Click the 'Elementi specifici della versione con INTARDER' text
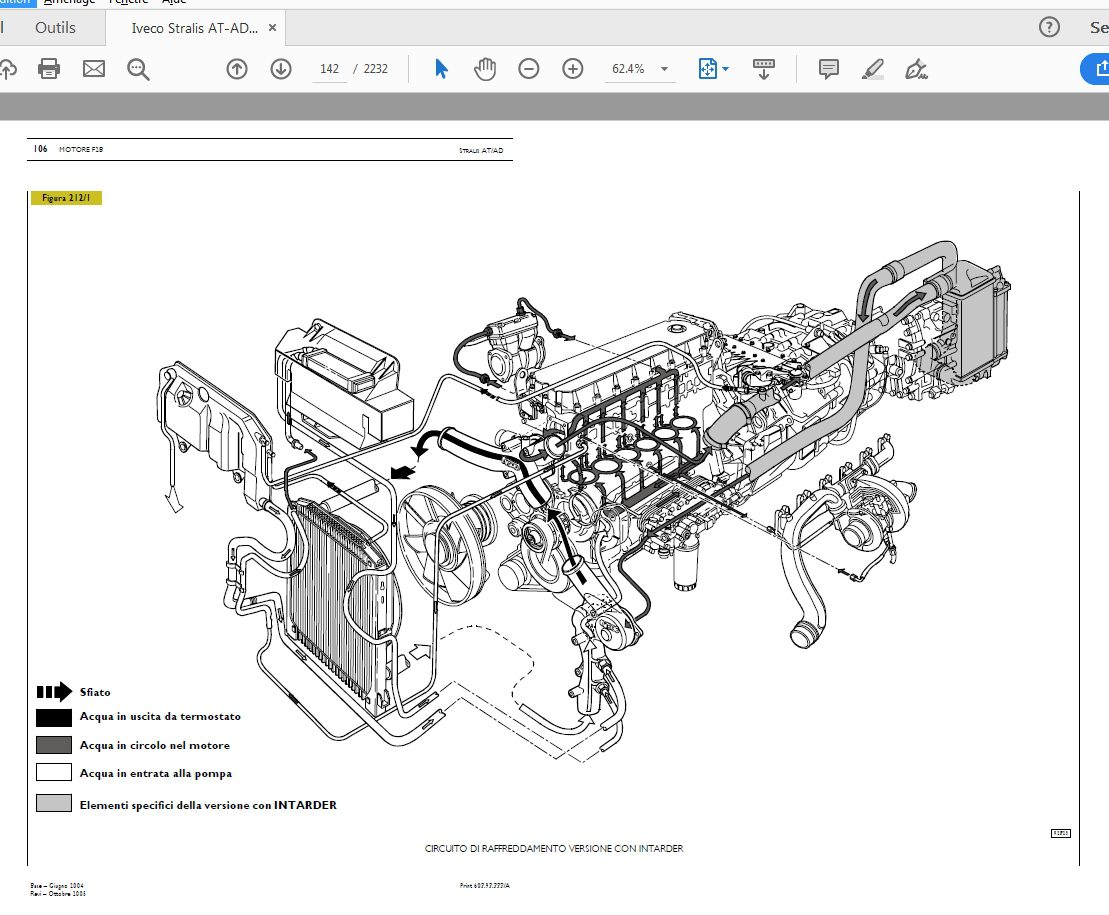The width and height of the screenshot is (1109, 915). pos(208,805)
